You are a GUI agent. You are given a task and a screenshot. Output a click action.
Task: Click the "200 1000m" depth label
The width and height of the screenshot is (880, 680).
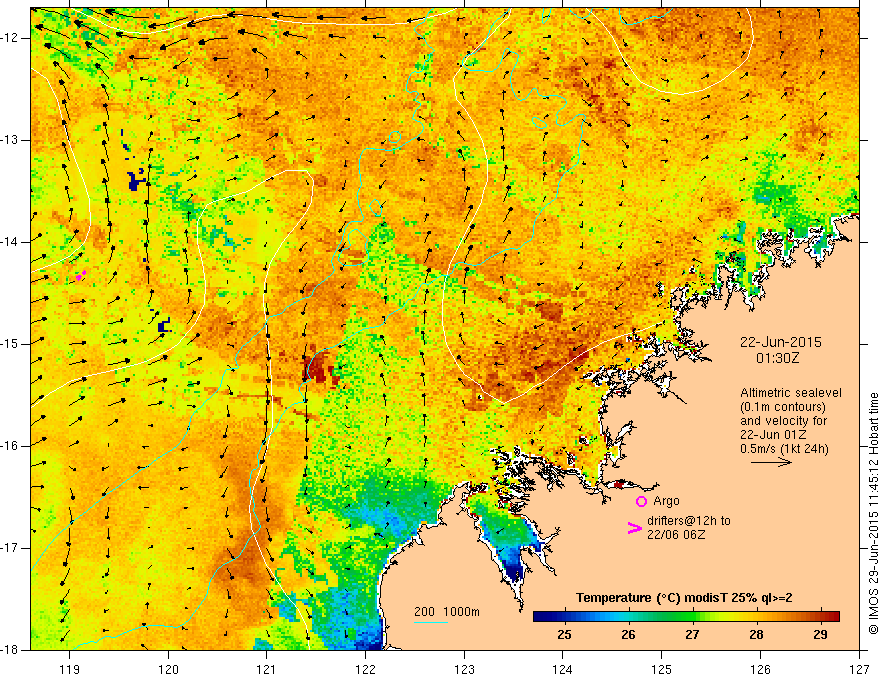(447, 612)
